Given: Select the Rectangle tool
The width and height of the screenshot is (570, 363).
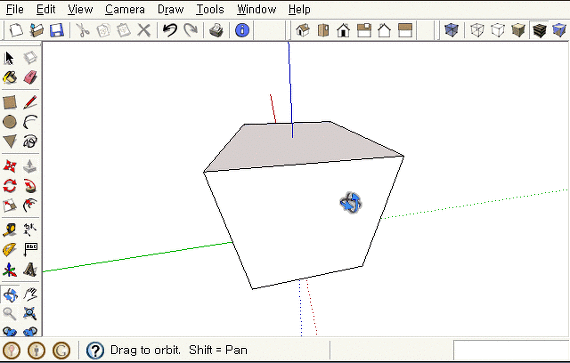Looking at the screenshot, I should 9,102.
